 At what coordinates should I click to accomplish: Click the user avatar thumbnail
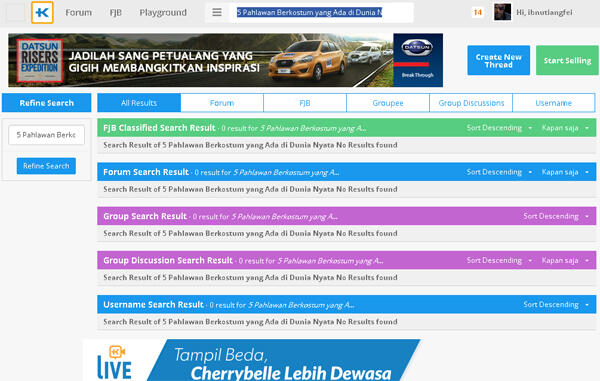tap(502, 12)
